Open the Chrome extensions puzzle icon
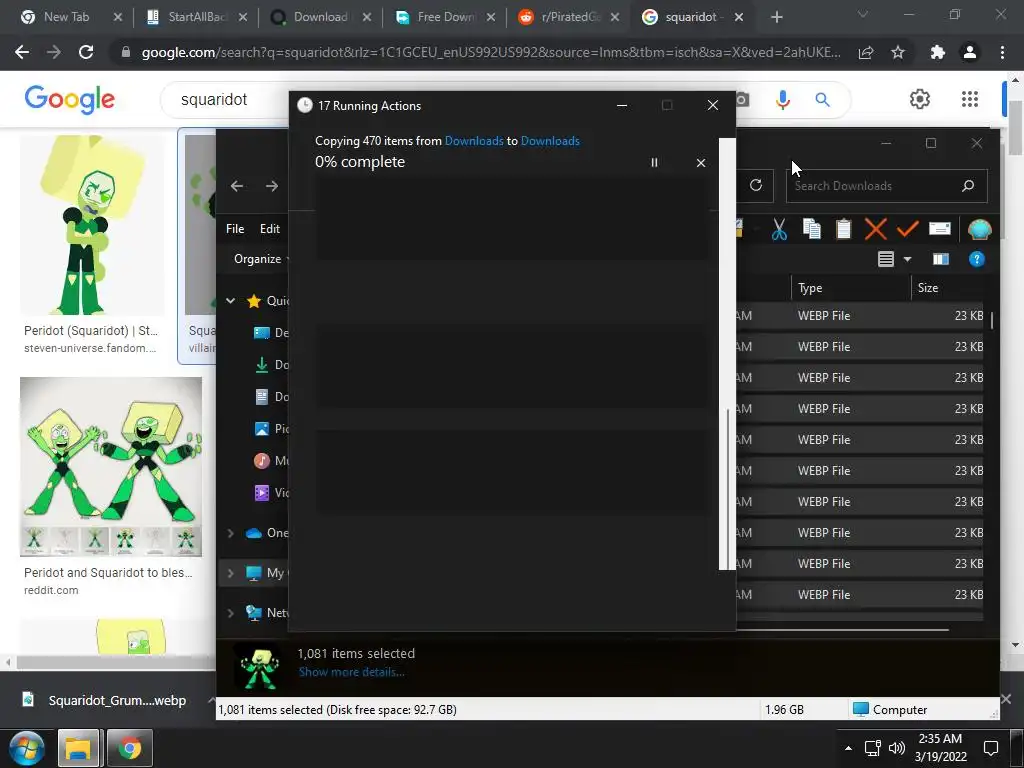 click(x=938, y=52)
